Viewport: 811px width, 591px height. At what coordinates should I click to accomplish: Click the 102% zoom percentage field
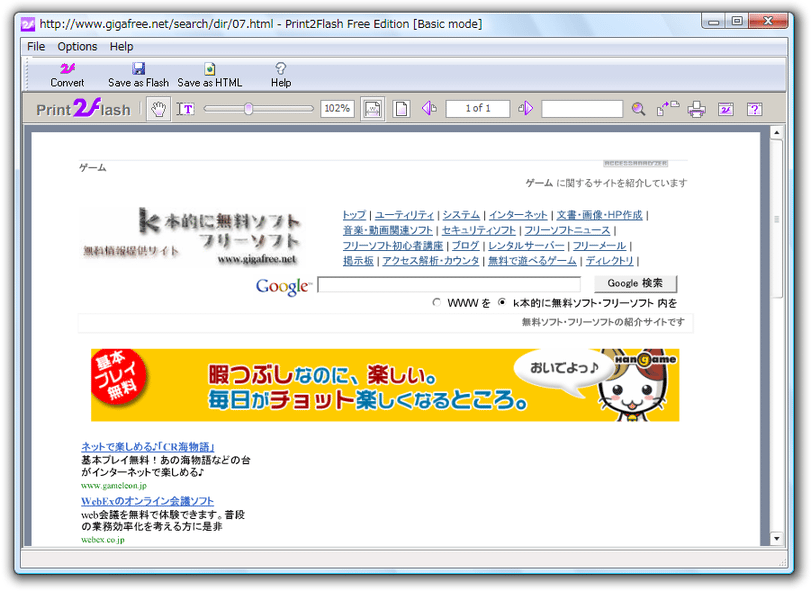(x=337, y=109)
